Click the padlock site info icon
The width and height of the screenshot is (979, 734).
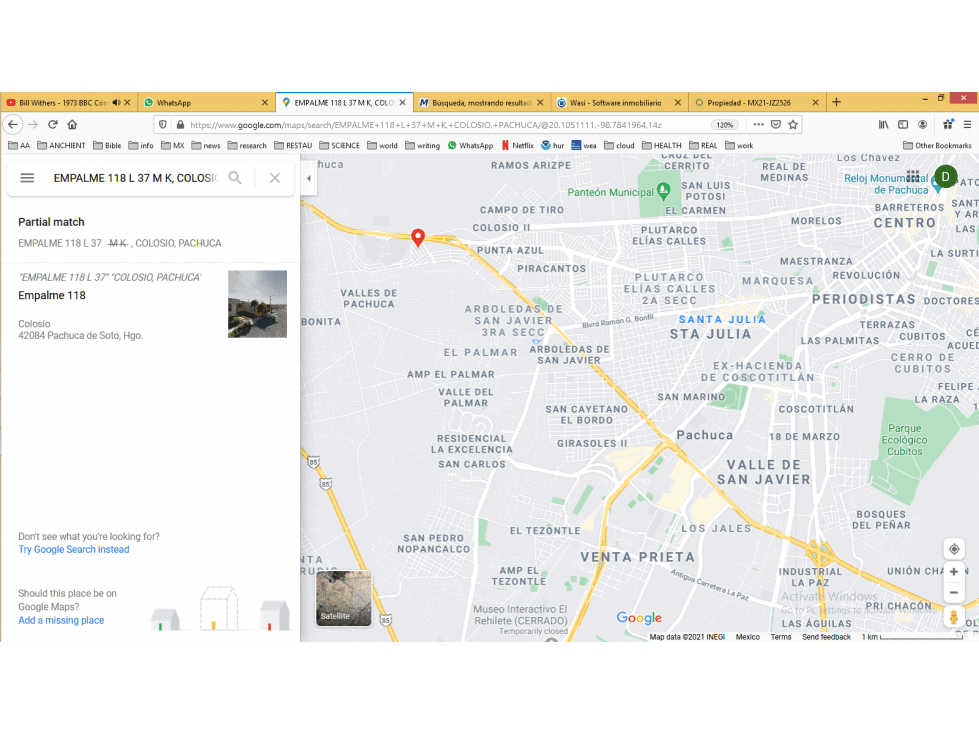click(180, 124)
